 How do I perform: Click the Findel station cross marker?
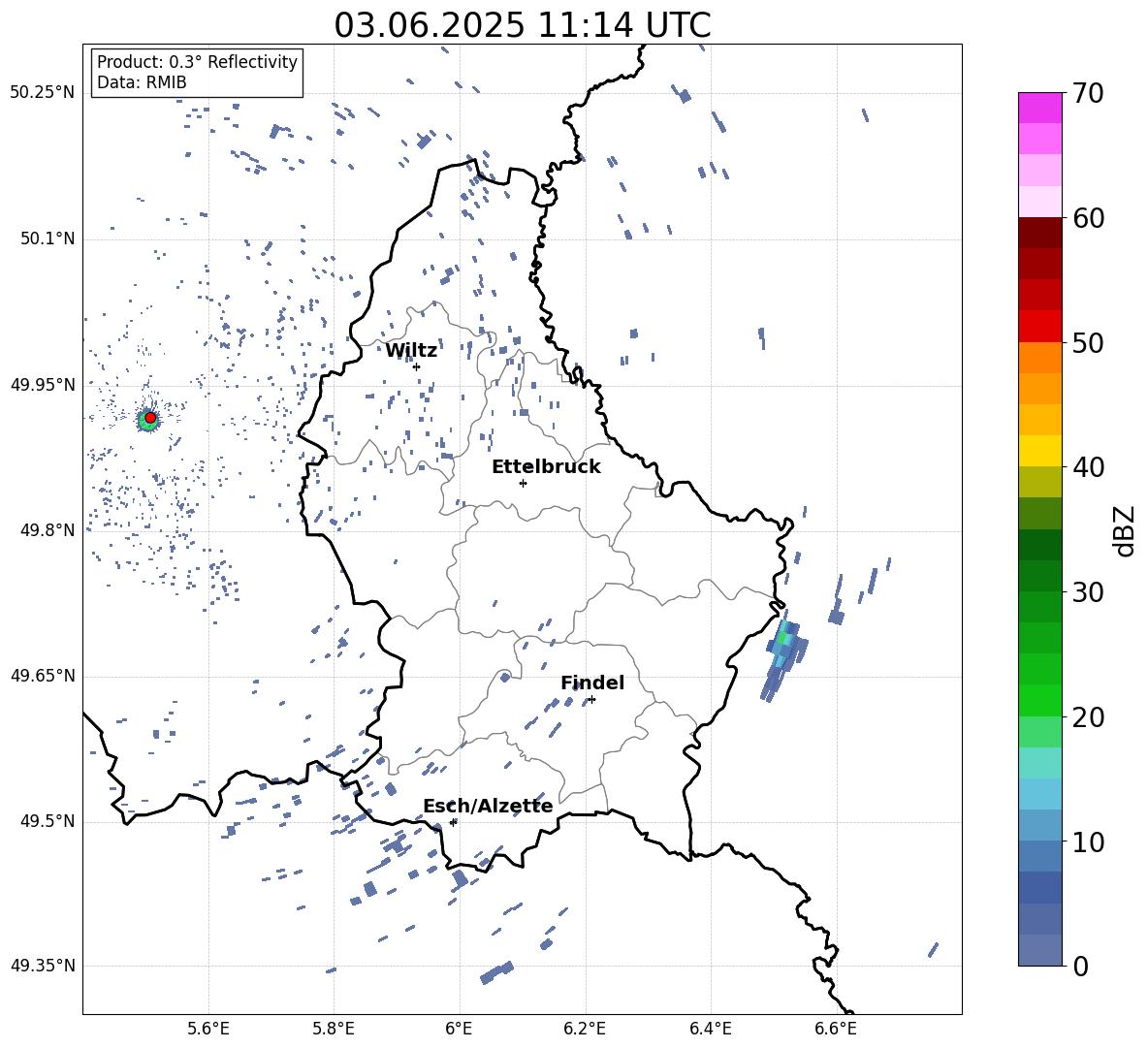pos(591,700)
